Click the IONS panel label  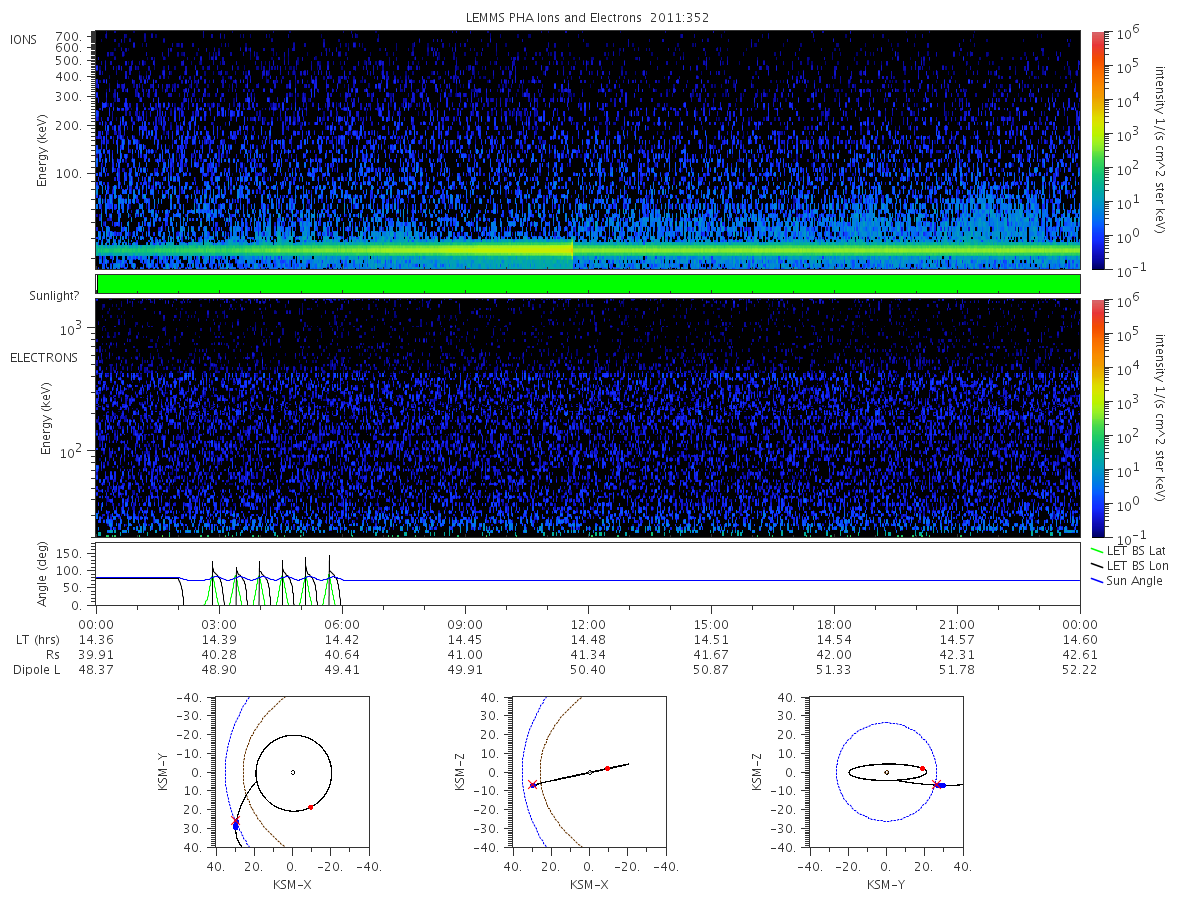pos(25,39)
